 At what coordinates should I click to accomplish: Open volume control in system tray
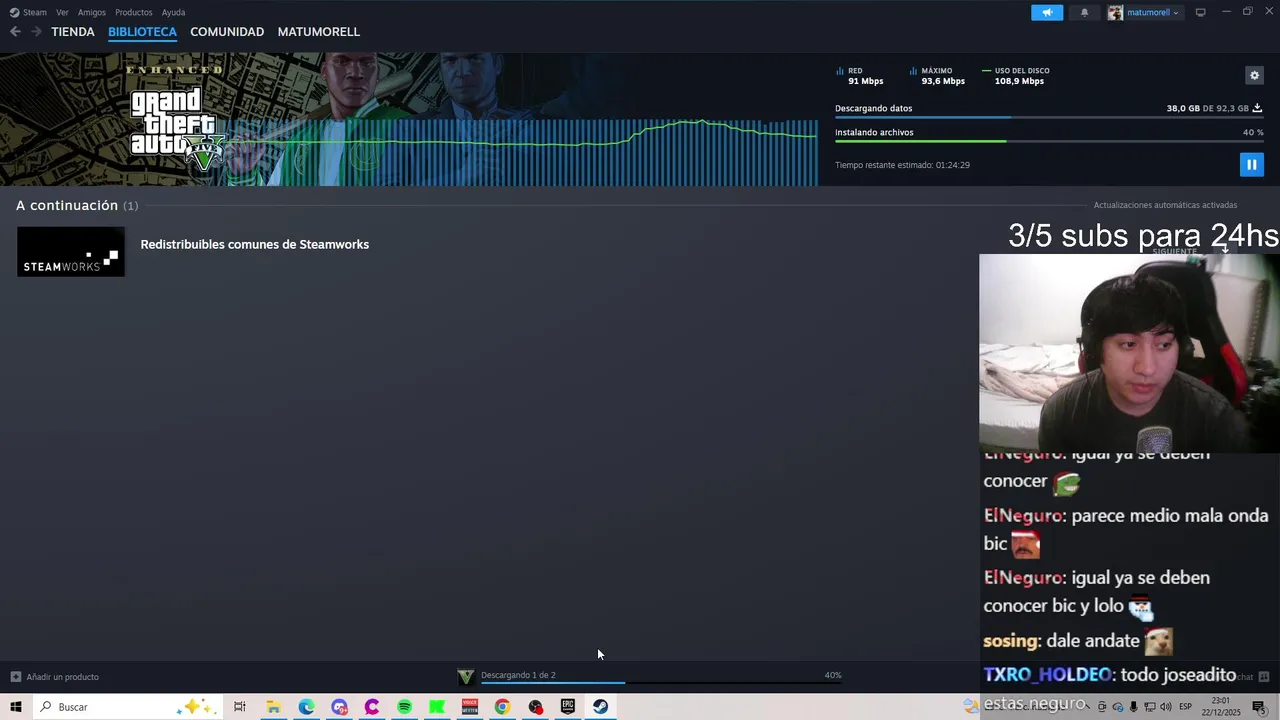1166,707
